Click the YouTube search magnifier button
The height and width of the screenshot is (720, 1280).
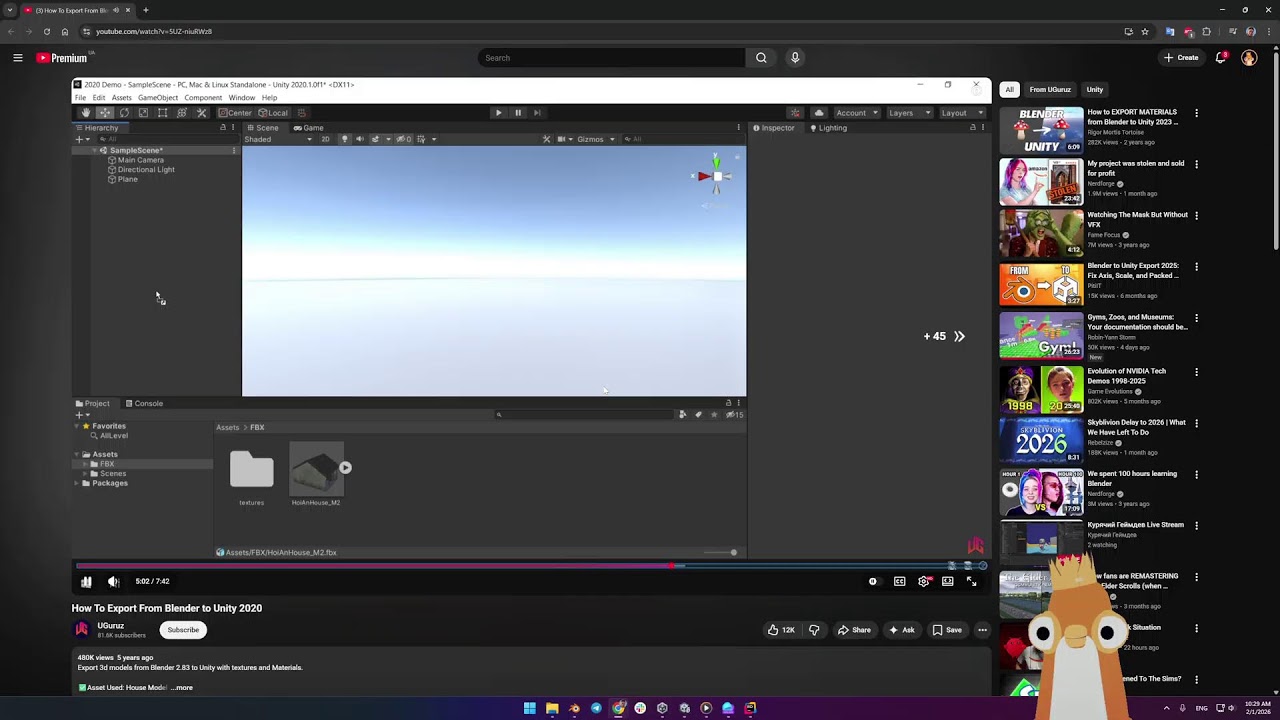(x=761, y=58)
